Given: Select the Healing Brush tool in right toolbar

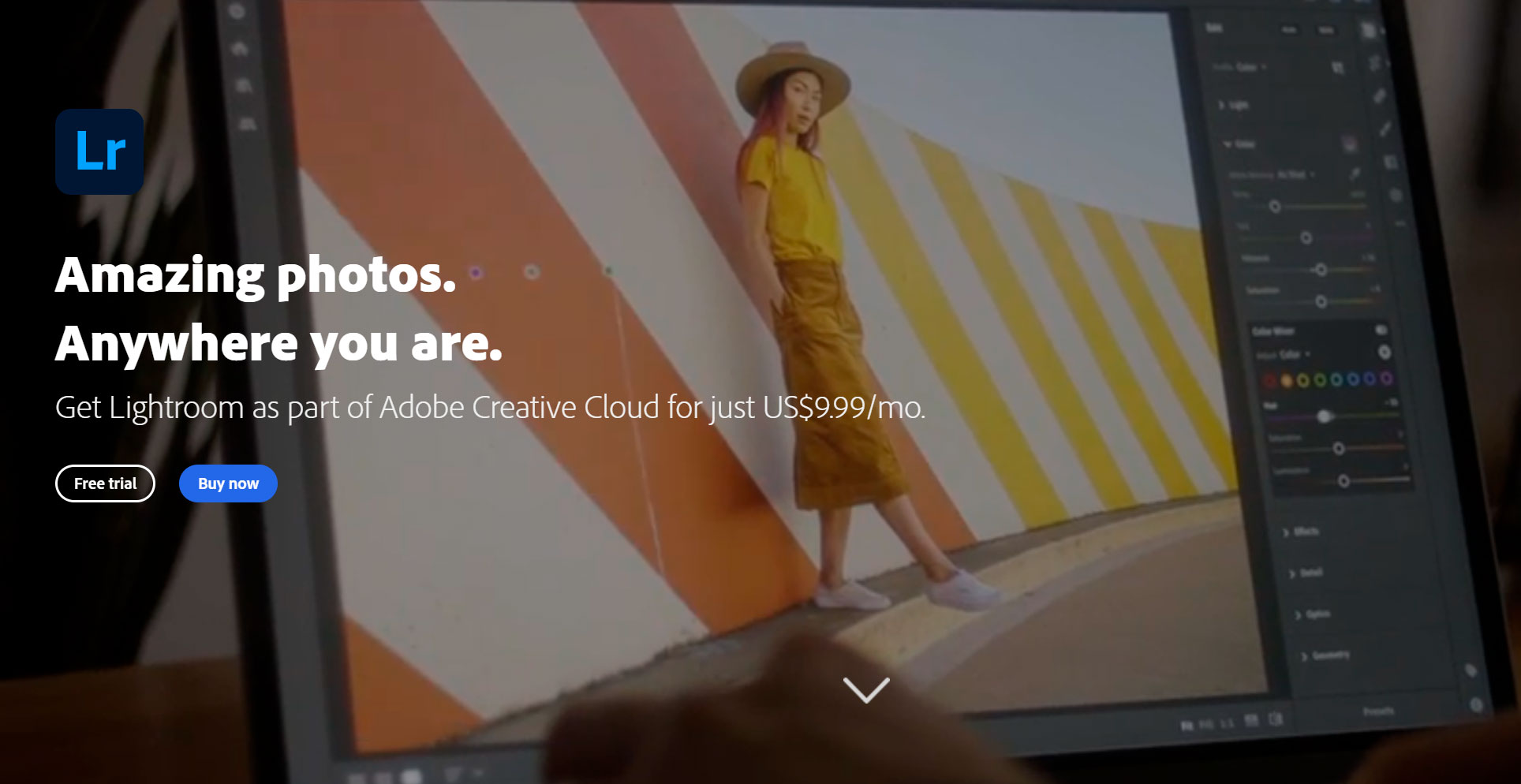Looking at the screenshot, I should click(x=1379, y=96).
